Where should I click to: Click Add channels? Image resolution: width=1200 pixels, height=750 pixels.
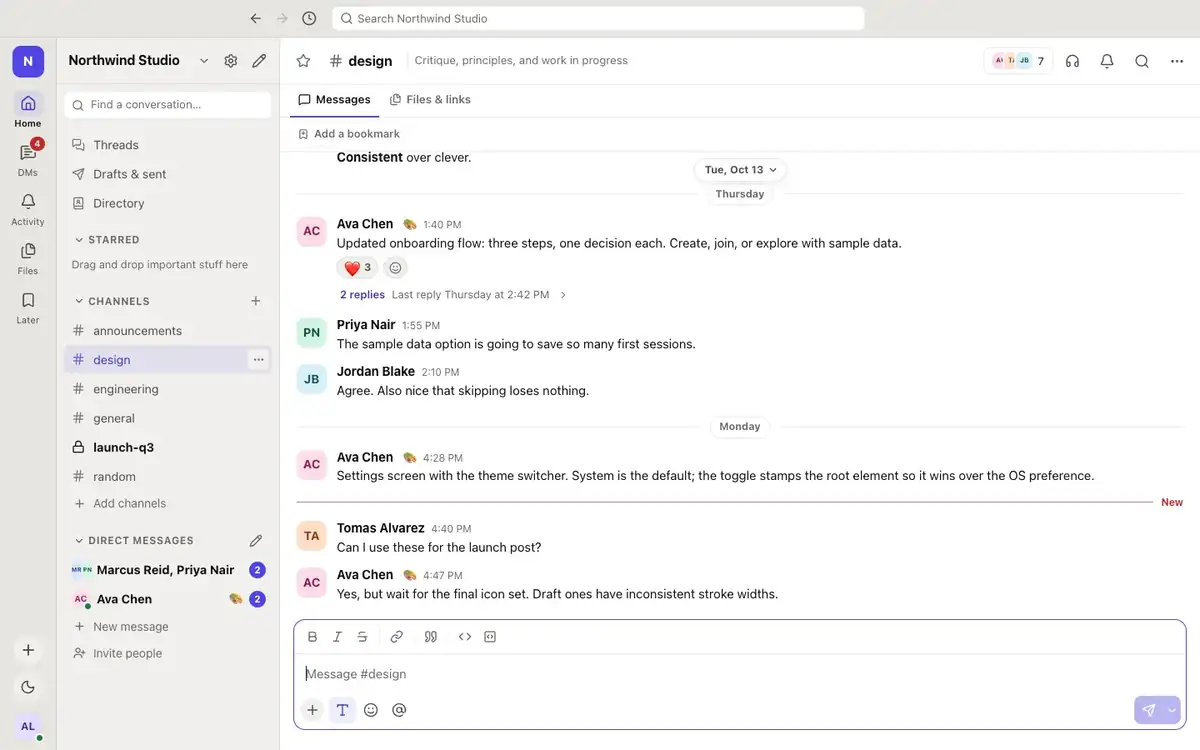coord(168,503)
